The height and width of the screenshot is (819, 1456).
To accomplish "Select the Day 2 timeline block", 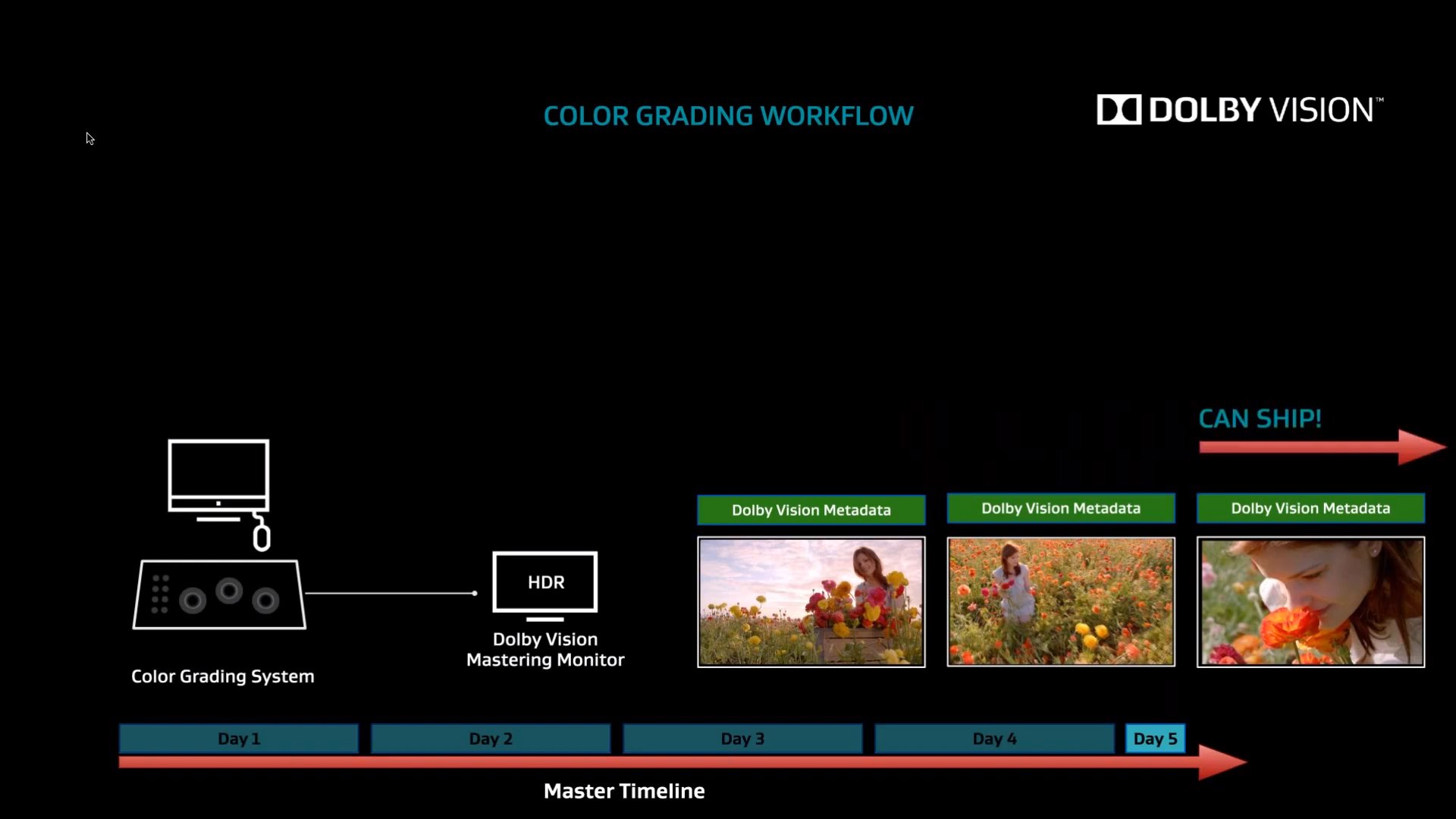I will [491, 739].
